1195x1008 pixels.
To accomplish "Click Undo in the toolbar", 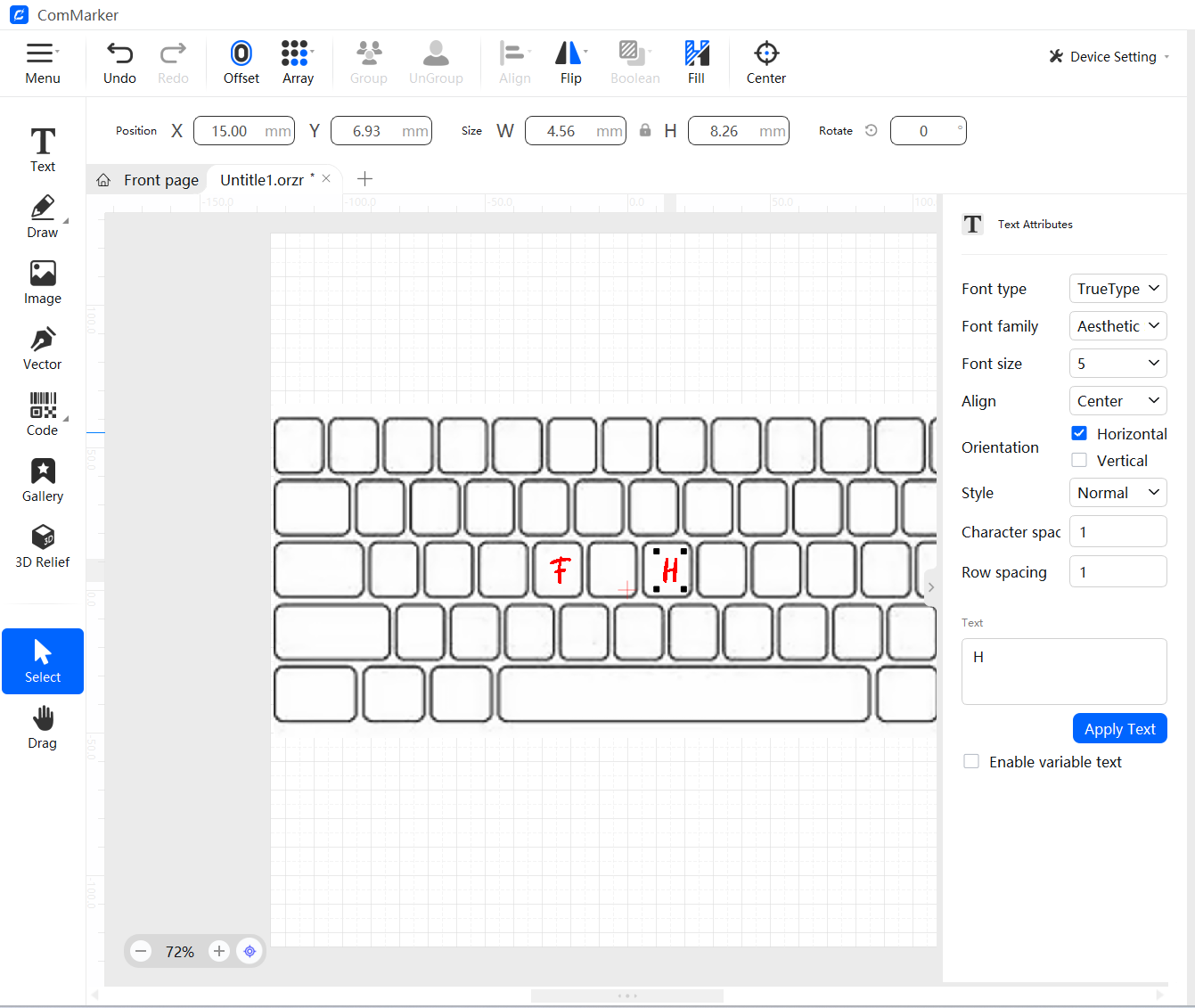I will coord(119,61).
